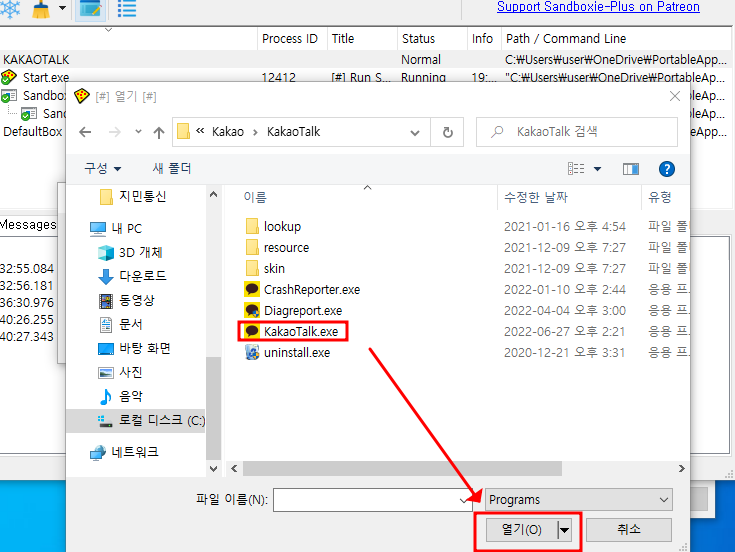This screenshot has width=735, height=552.
Task: Click 새 폴더 to create folder
Action: 172,168
